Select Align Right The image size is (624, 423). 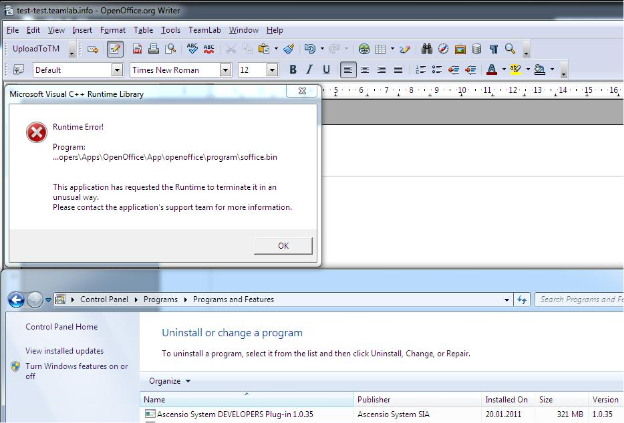click(x=381, y=70)
